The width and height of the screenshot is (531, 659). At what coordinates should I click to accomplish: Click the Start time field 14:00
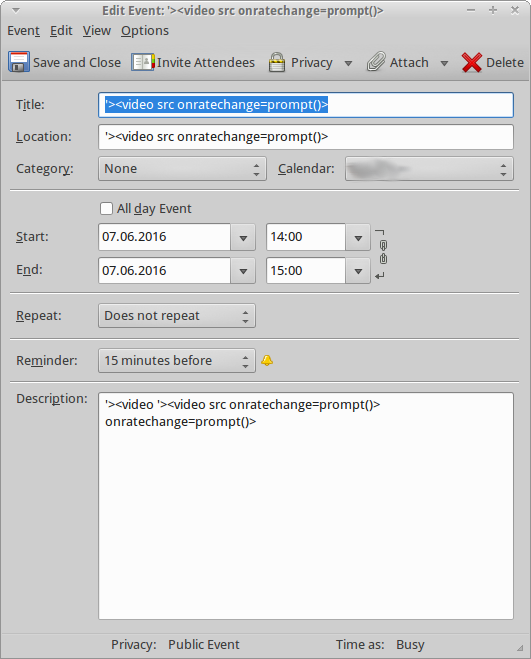tap(306, 237)
